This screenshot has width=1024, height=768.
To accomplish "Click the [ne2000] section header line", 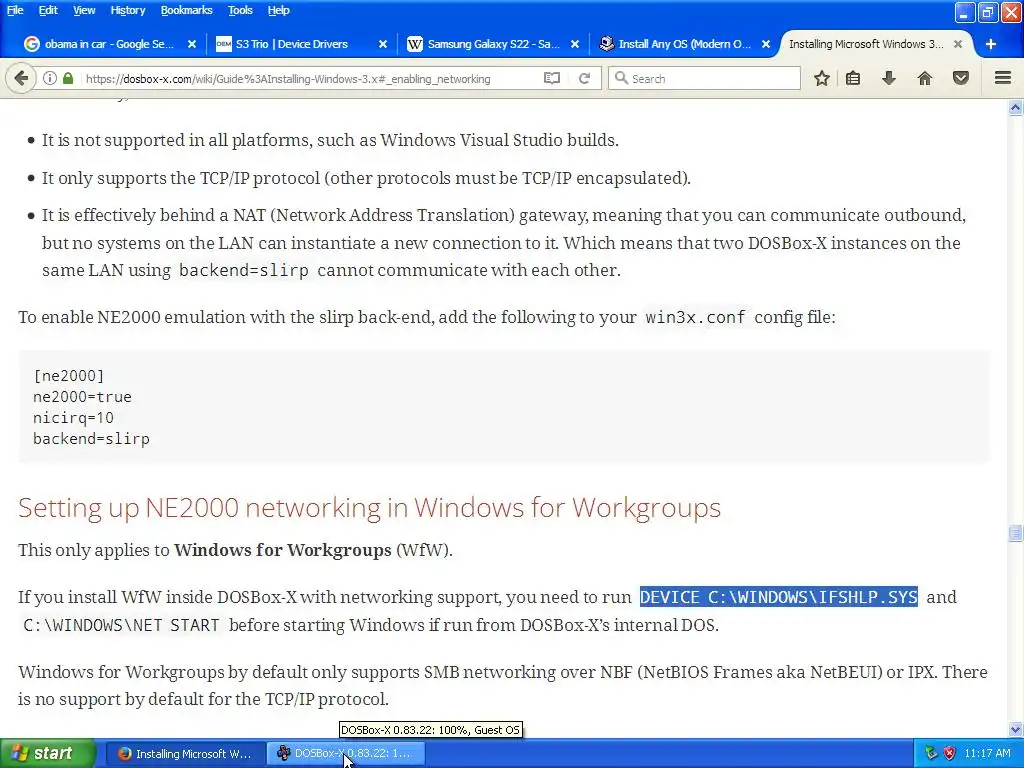I will click(x=69, y=376).
